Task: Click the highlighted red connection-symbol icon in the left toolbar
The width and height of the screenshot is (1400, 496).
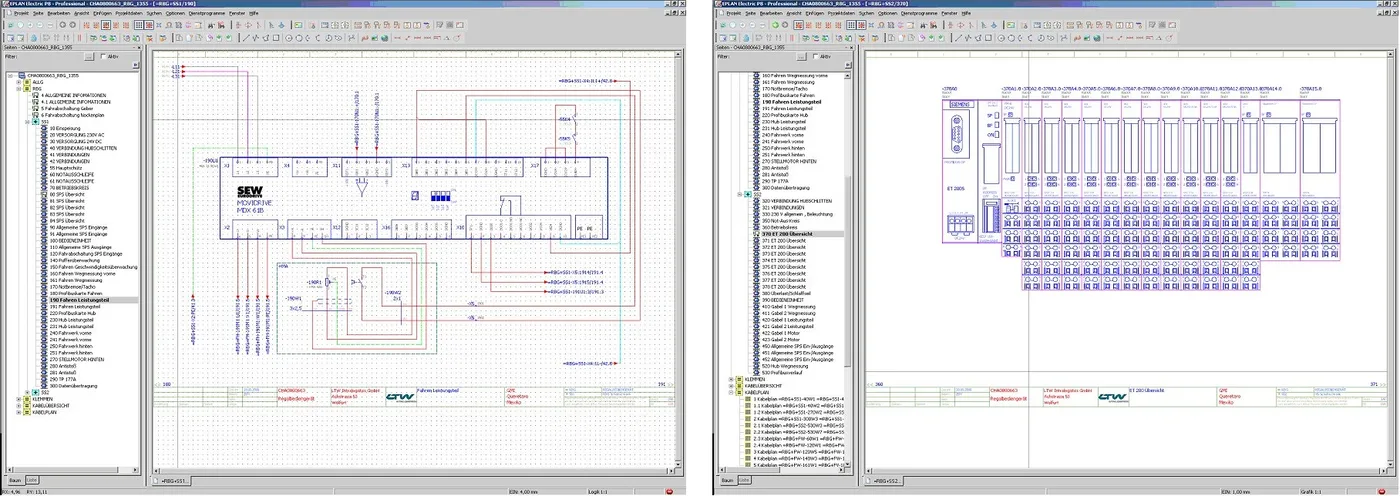Action: tap(106, 25)
